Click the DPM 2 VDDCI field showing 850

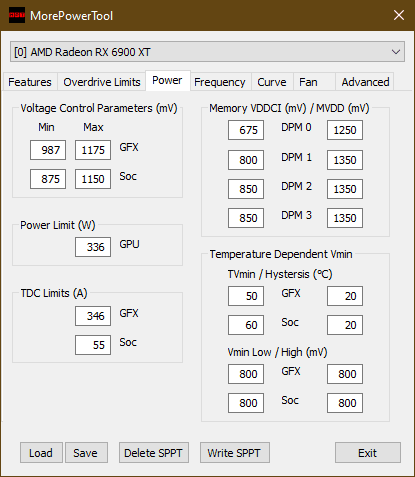[x=246, y=189]
